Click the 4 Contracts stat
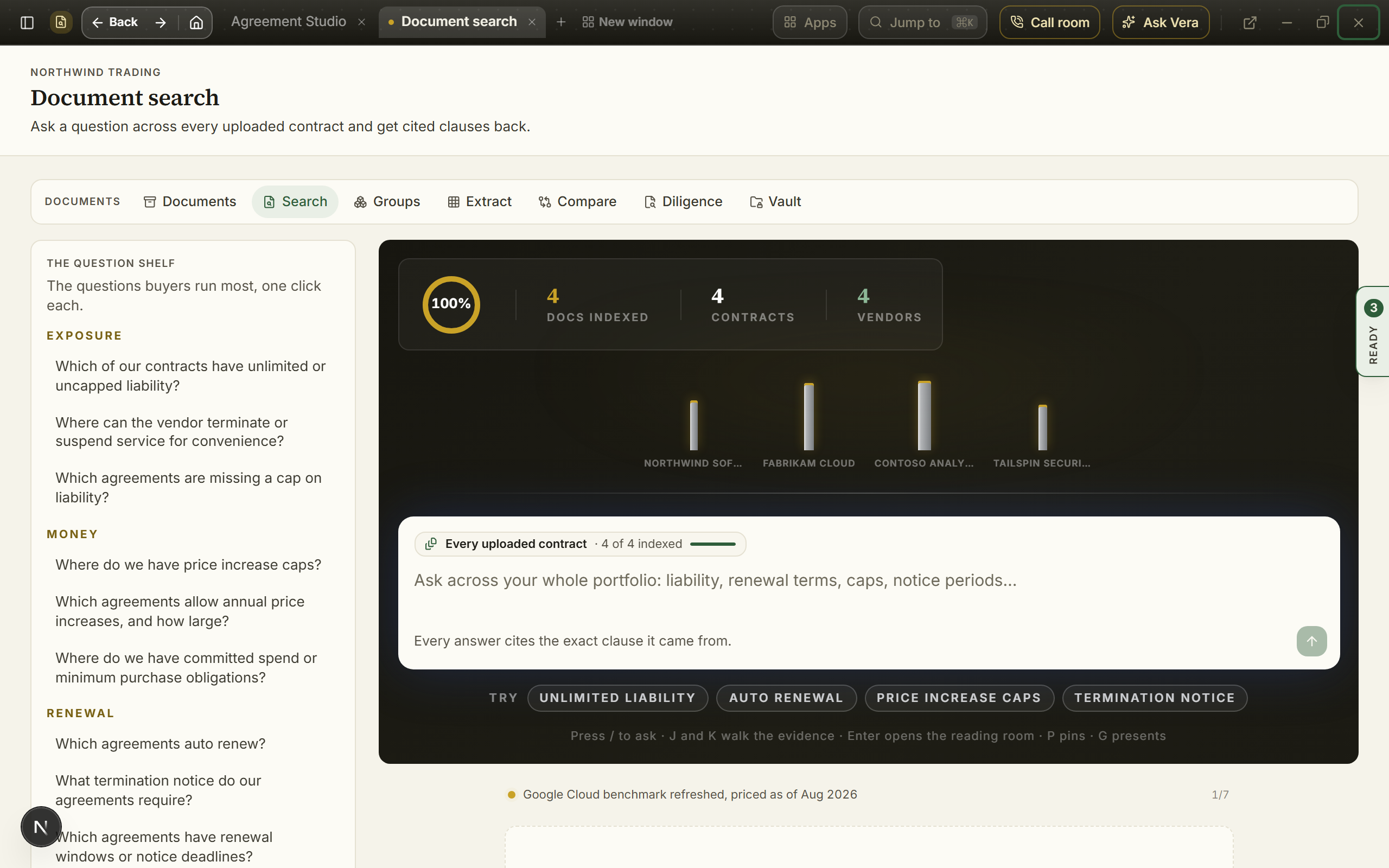 753,305
